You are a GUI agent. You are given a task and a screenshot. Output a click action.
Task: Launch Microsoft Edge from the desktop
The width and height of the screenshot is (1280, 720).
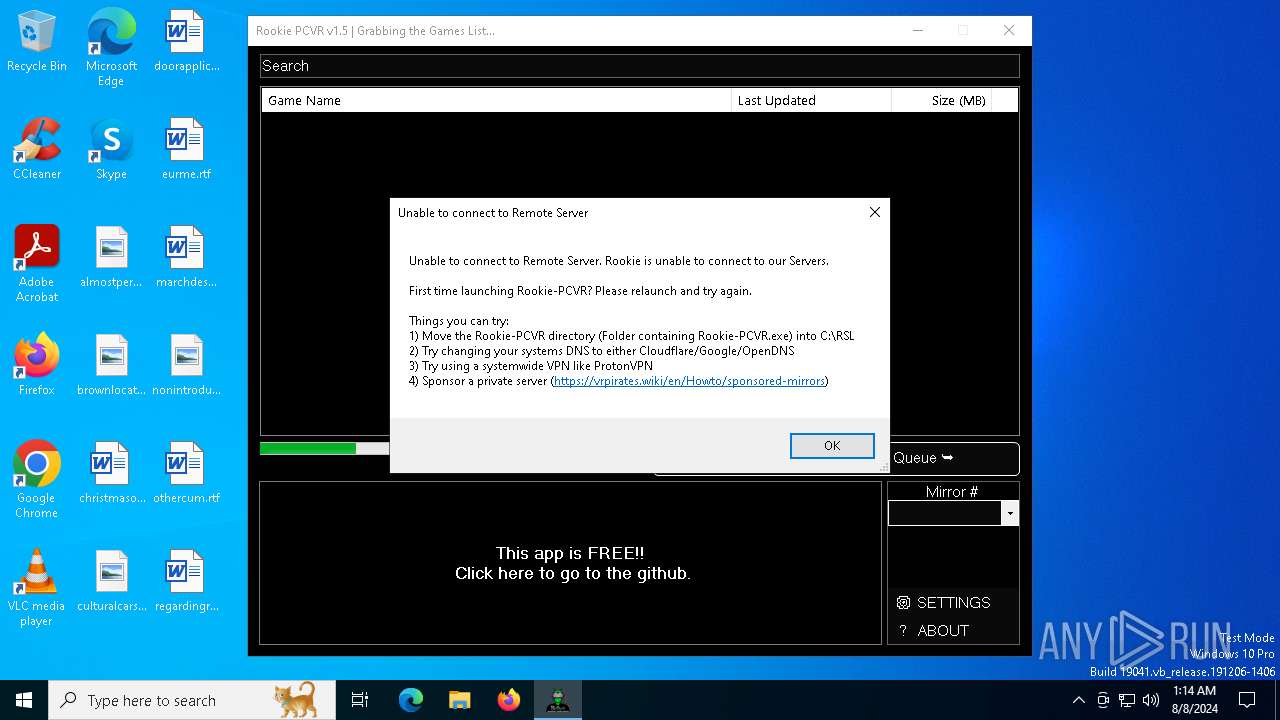click(x=111, y=48)
